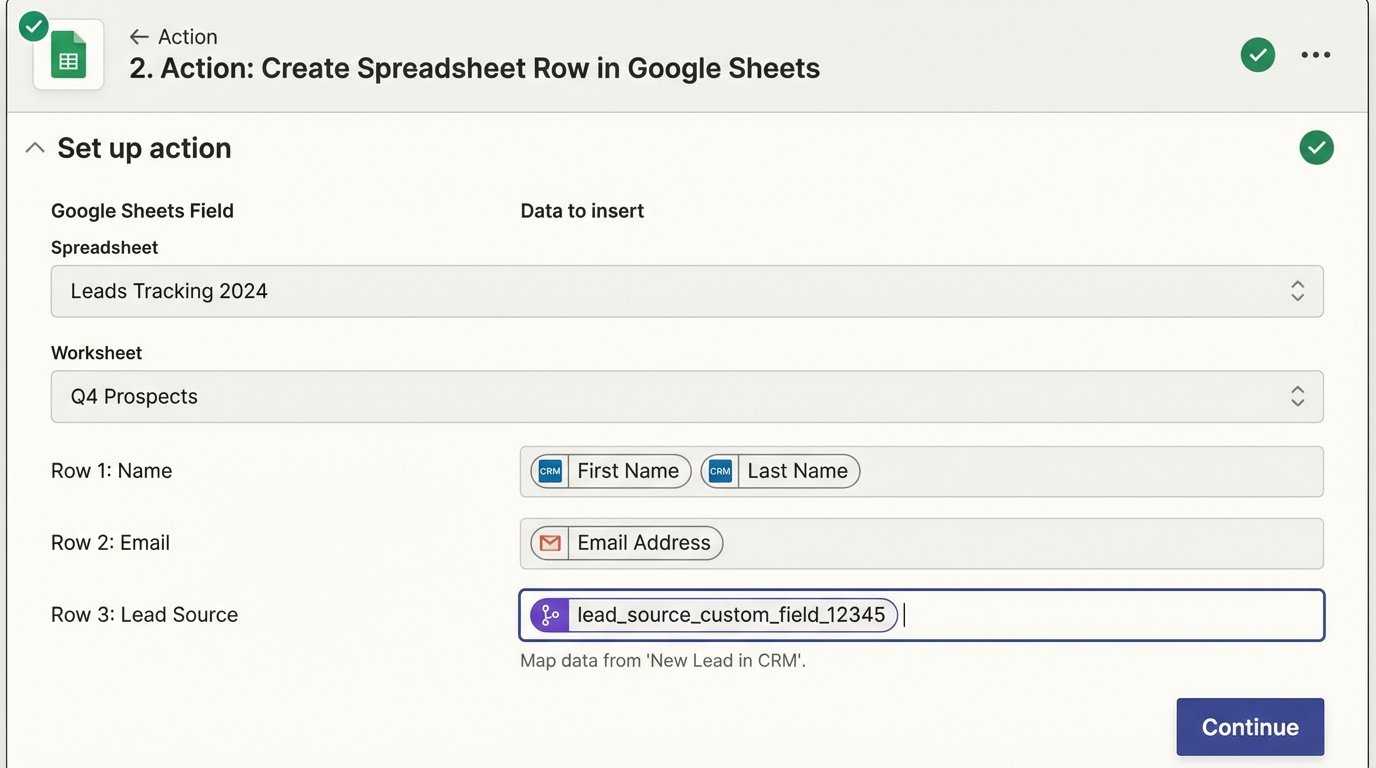1376x768 pixels.
Task: Click the Continue button
Action: 1249,727
